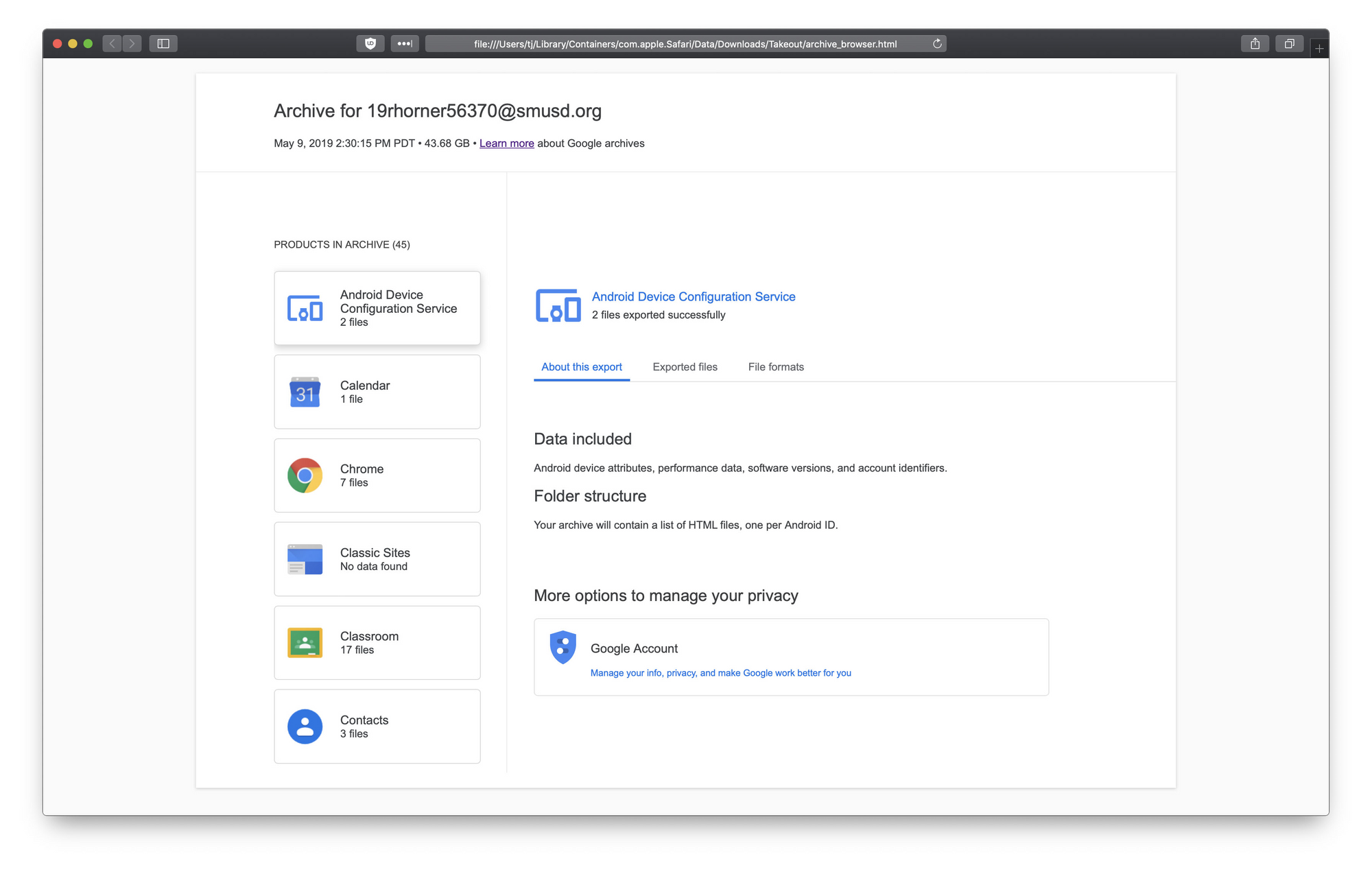Open the File formats tab
The height and width of the screenshot is (872, 1372).
click(x=776, y=367)
